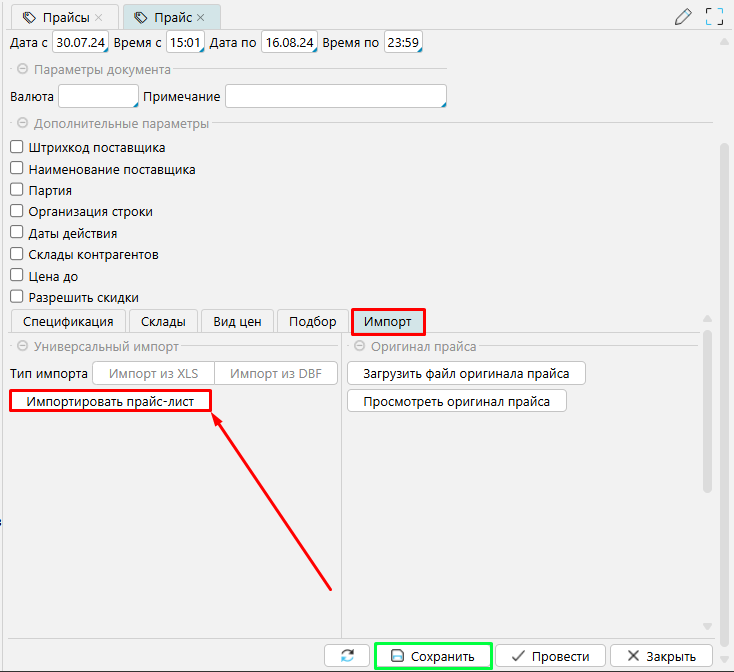Enable the Штрихкод поставщика checkbox
The width and height of the screenshot is (734, 672).
coord(16,147)
